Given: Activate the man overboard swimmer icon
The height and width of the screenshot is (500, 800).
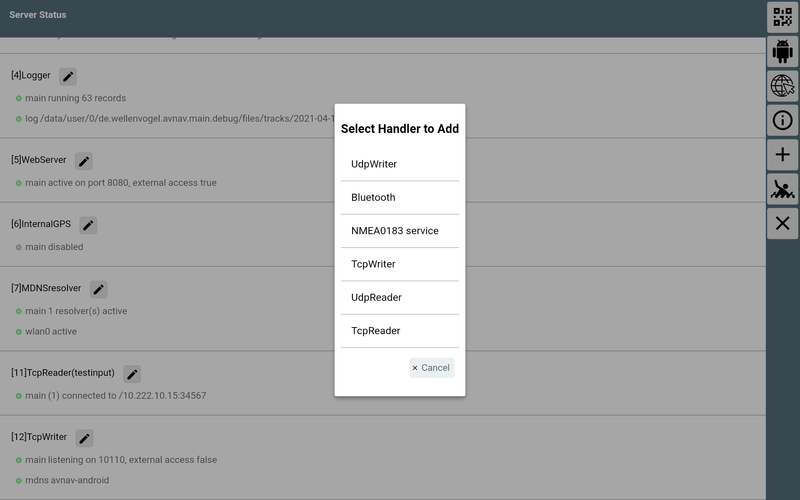Looking at the screenshot, I should coord(782,189).
